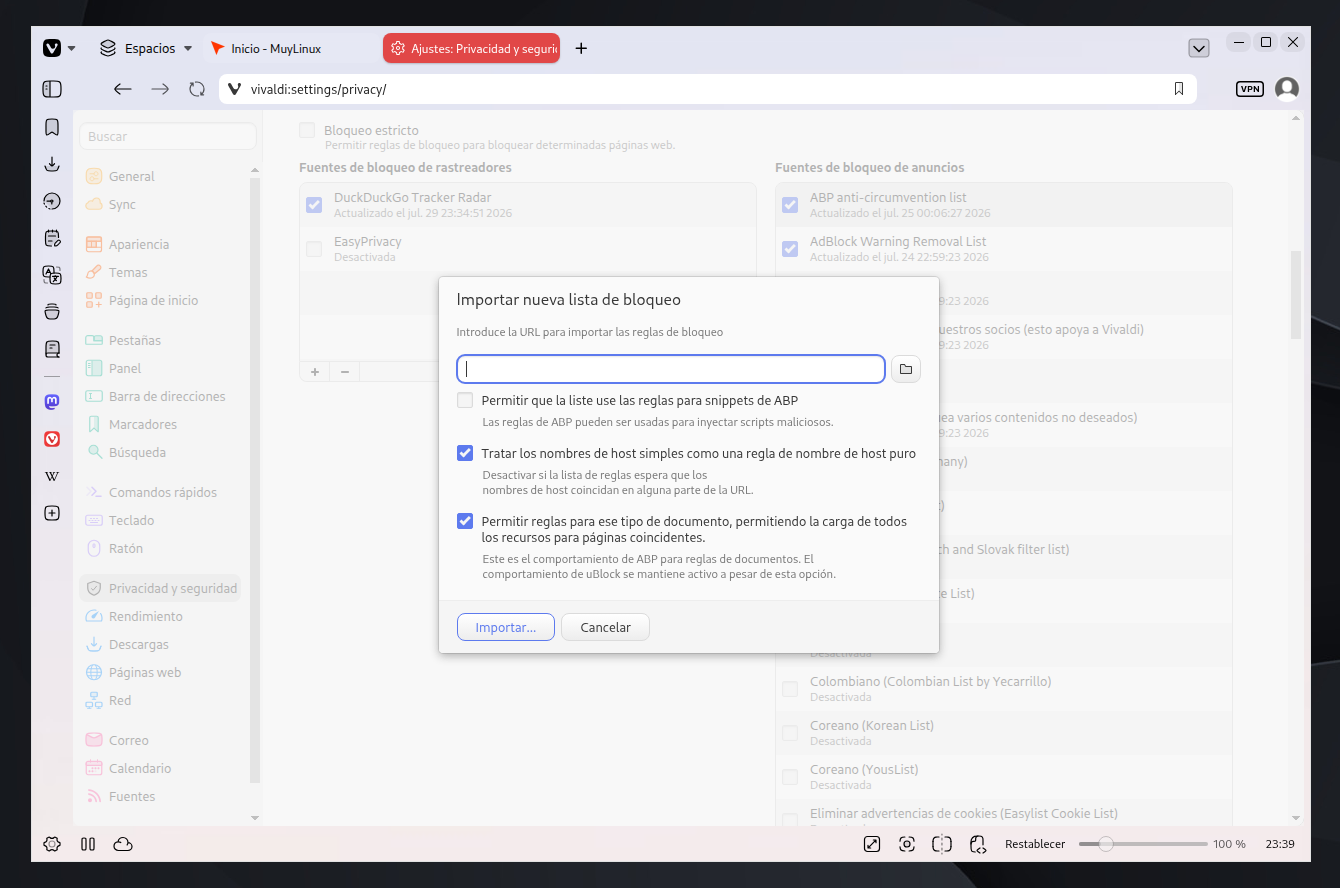Click the clock showing 23:39
The width and height of the screenshot is (1340, 888).
tap(1280, 844)
